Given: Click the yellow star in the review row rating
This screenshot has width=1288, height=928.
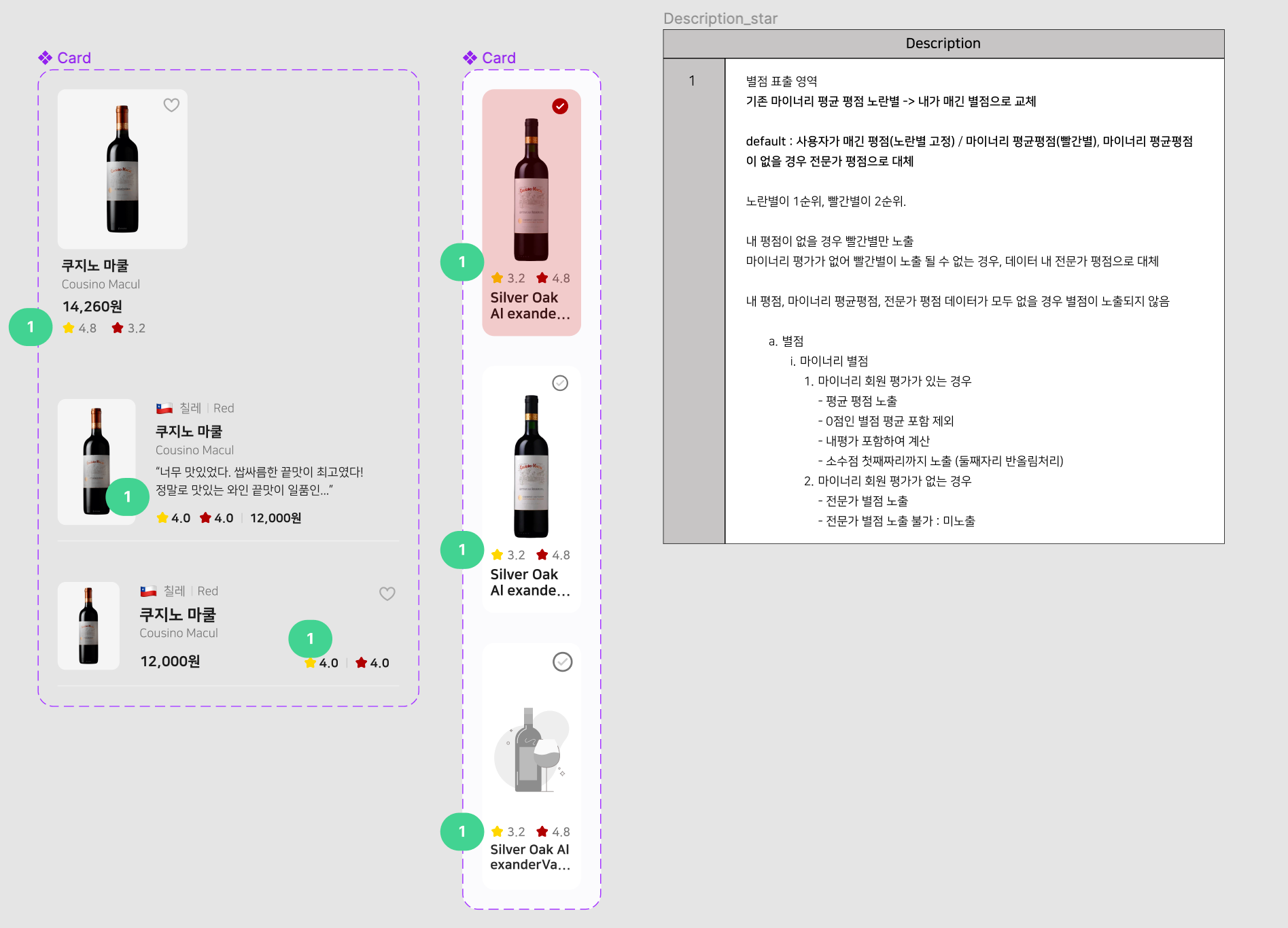Looking at the screenshot, I should coord(162,517).
